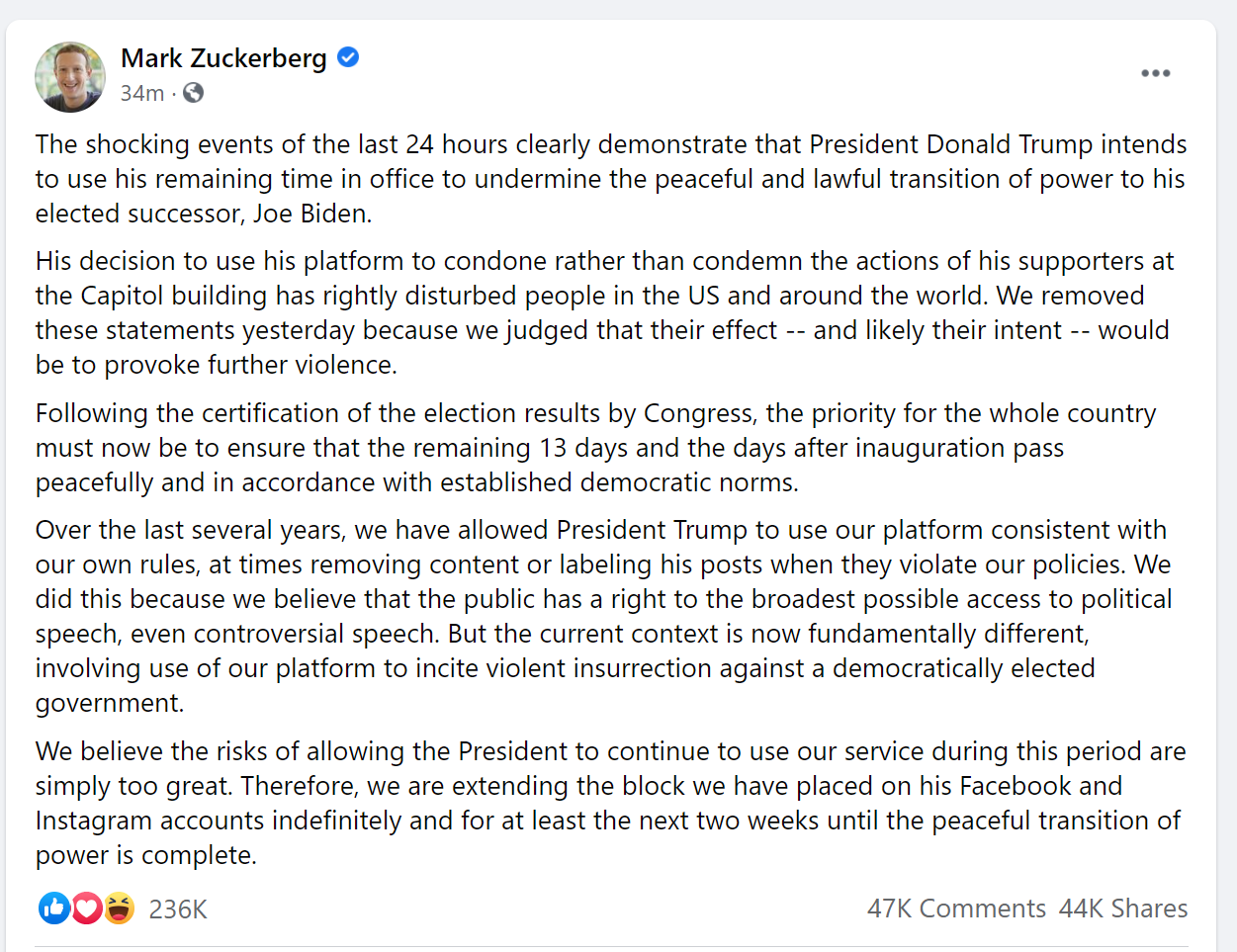Viewport: 1237px width, 952px height.
Task: Open the 34m post timestamp
Action: click(x=142, y=93)
